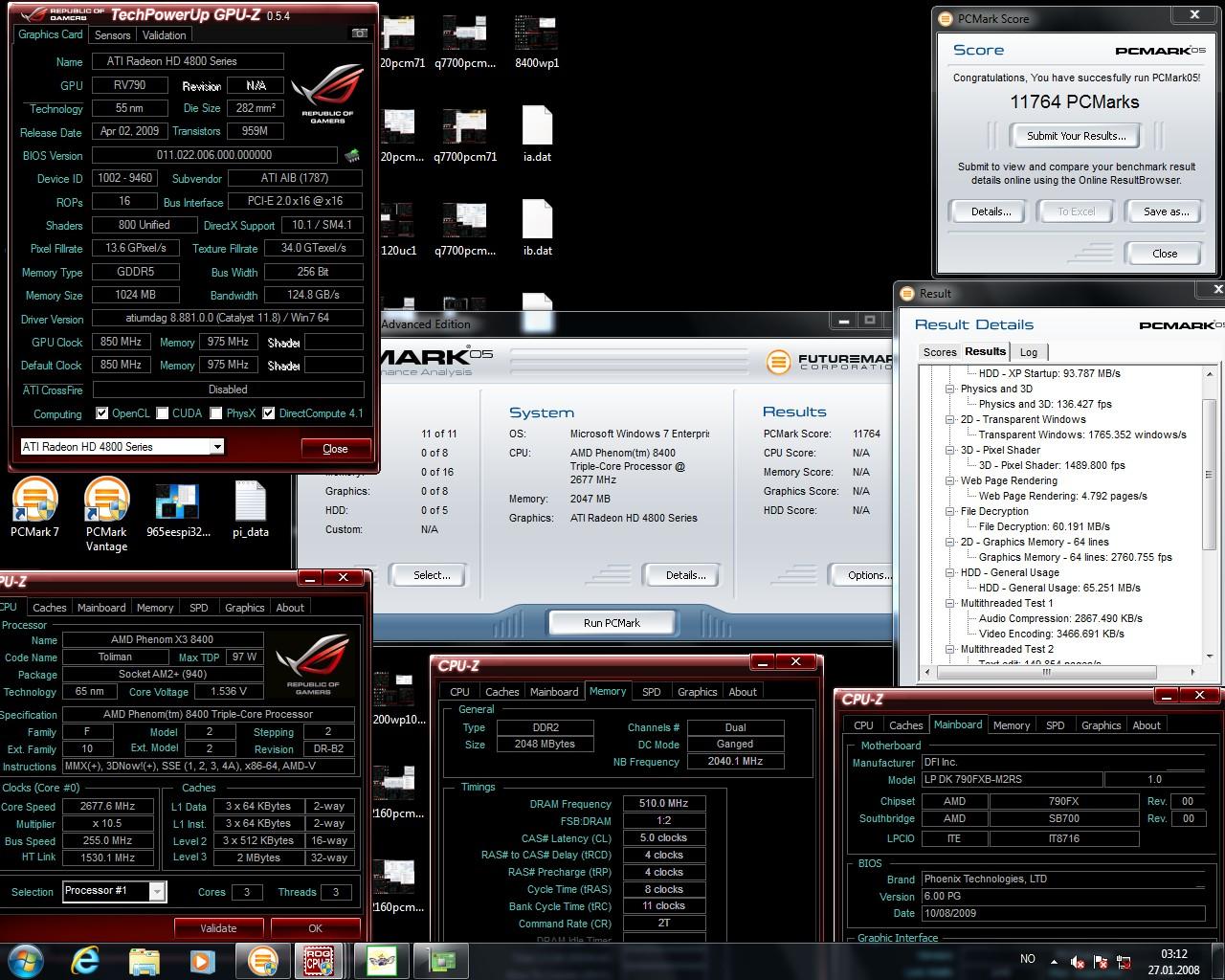Collapse Multithreaded Test 1 node

950,603
